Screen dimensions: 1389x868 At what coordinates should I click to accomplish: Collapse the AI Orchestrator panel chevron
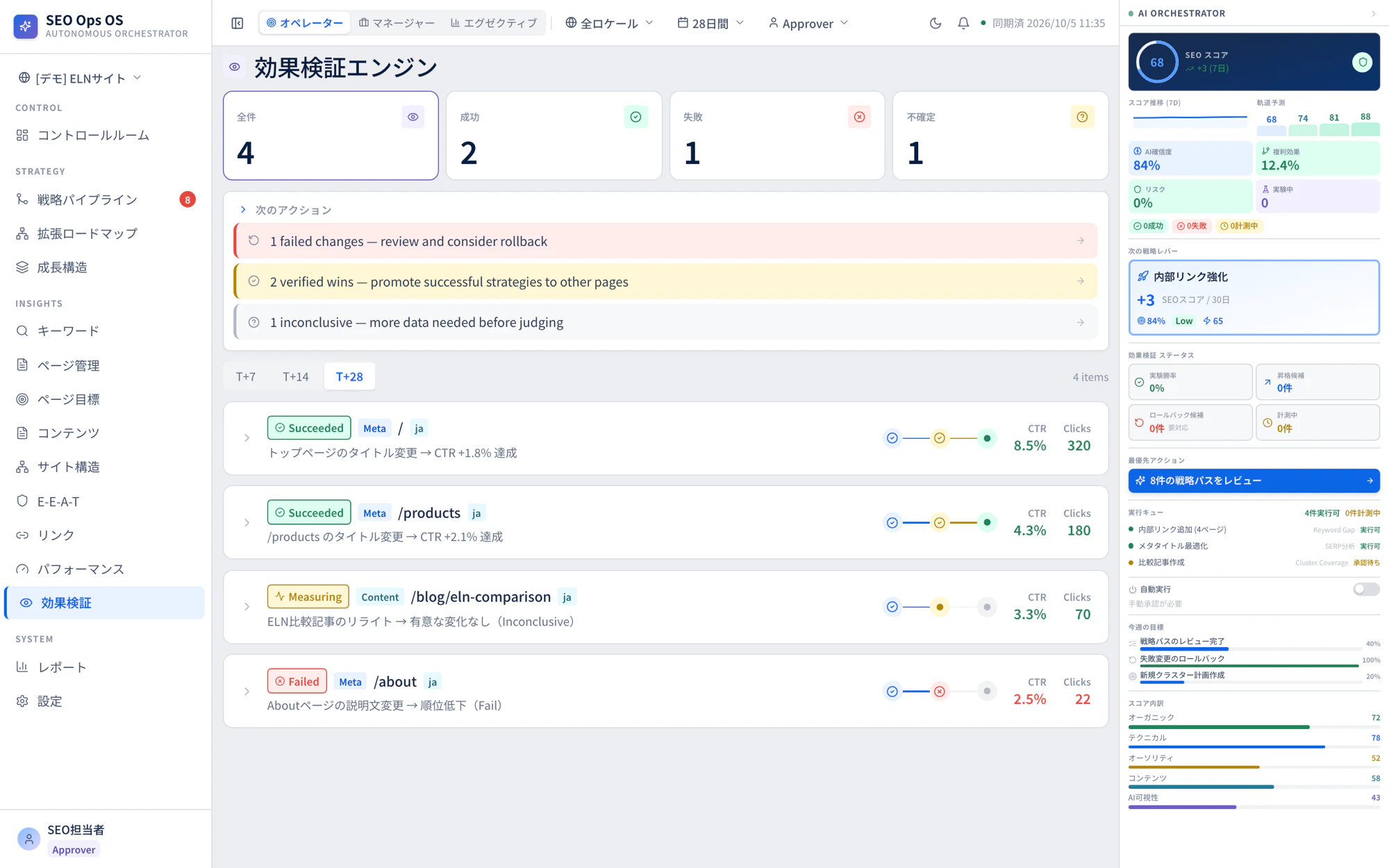1373,13
